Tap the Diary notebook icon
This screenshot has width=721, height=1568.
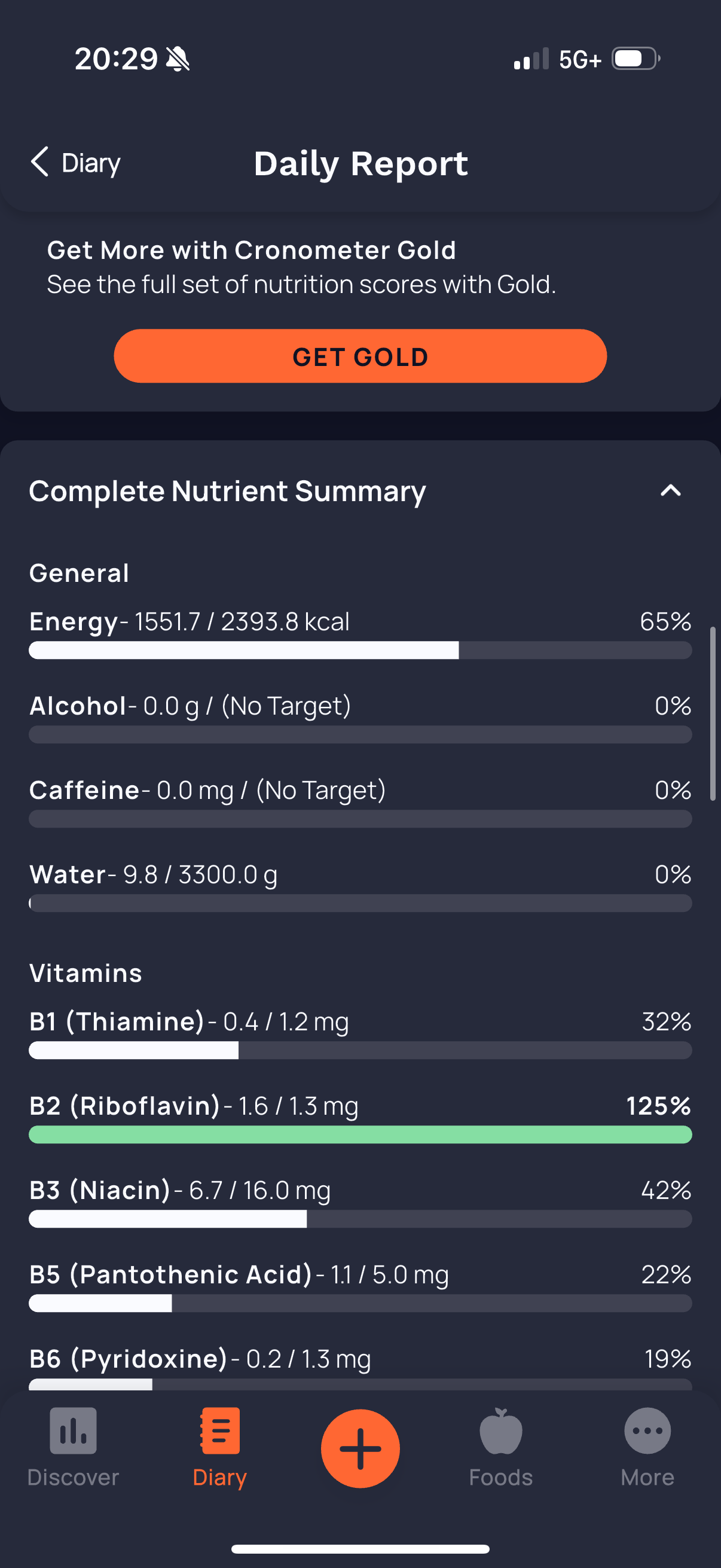pyautogui.click(x=219, y=1430)
